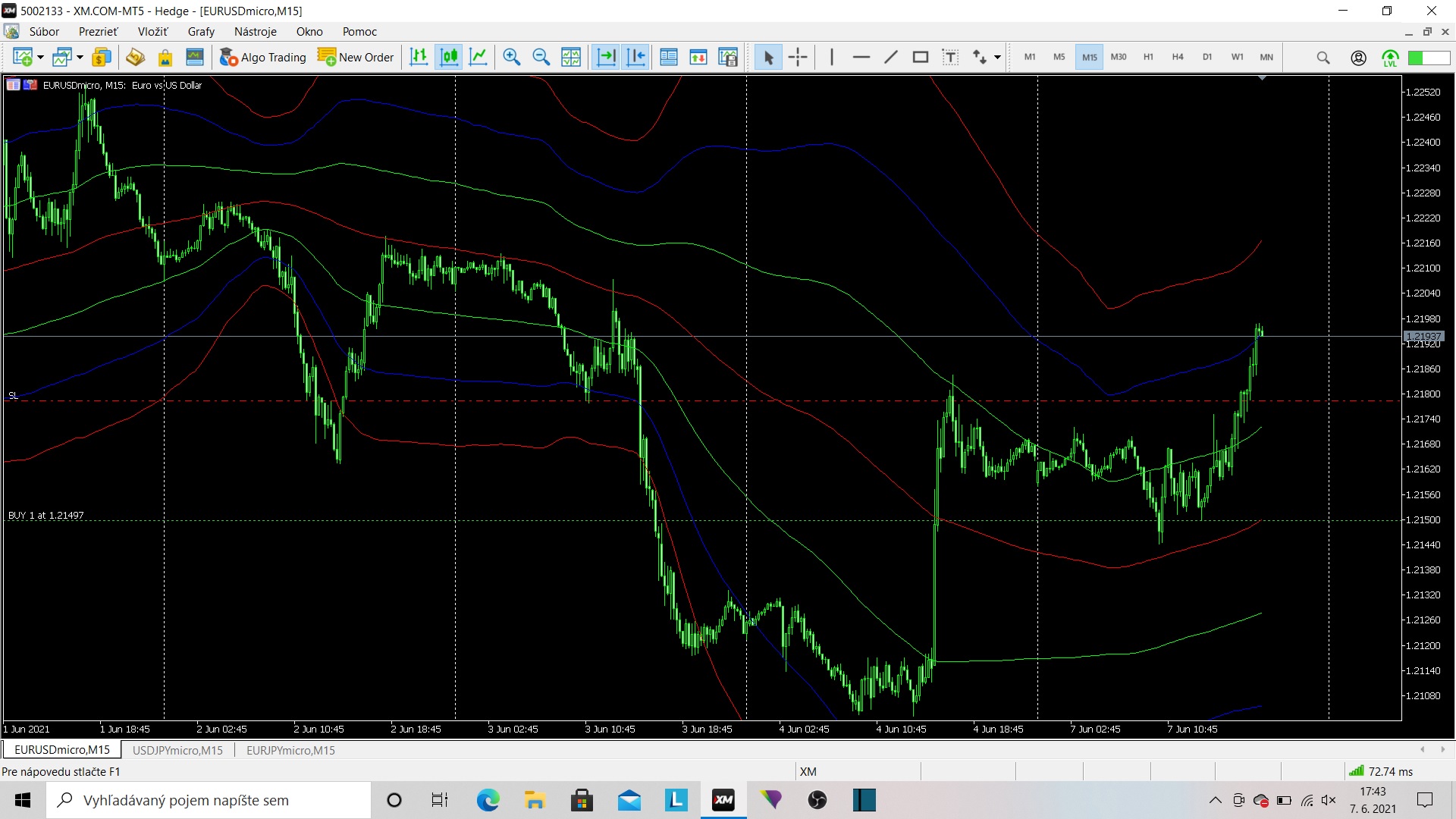Switch timeframe to M30
1456x819 pixels.
pos(1119,57)
